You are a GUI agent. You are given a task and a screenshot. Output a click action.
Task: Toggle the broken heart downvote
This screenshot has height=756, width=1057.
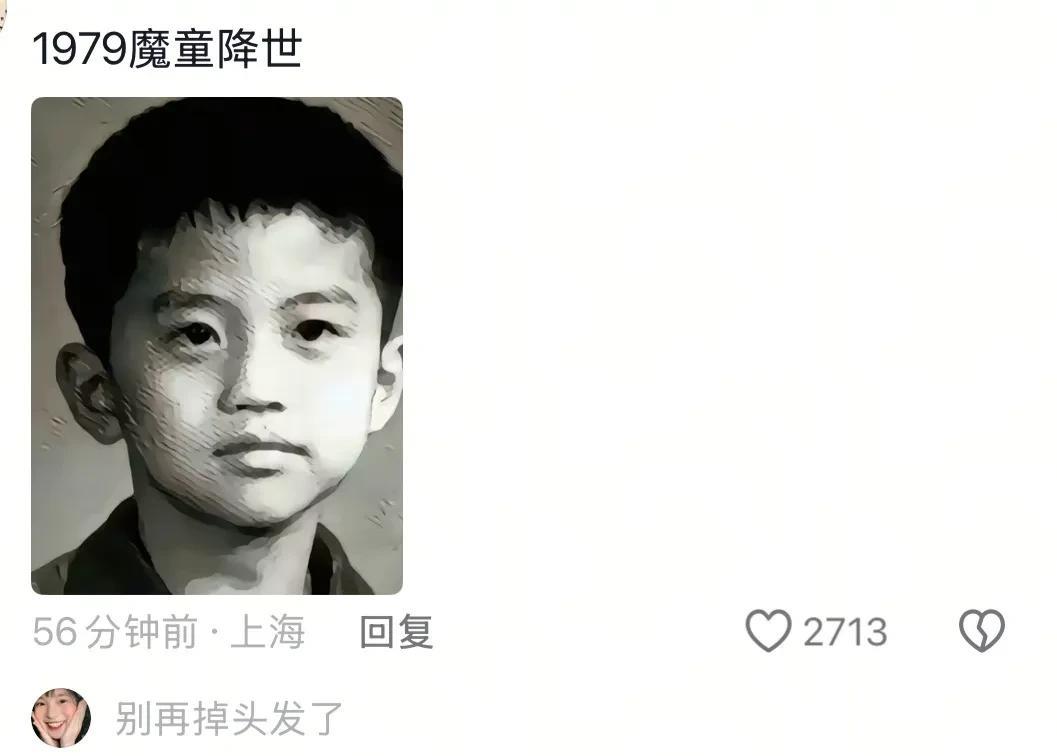[x=982, y=631]
